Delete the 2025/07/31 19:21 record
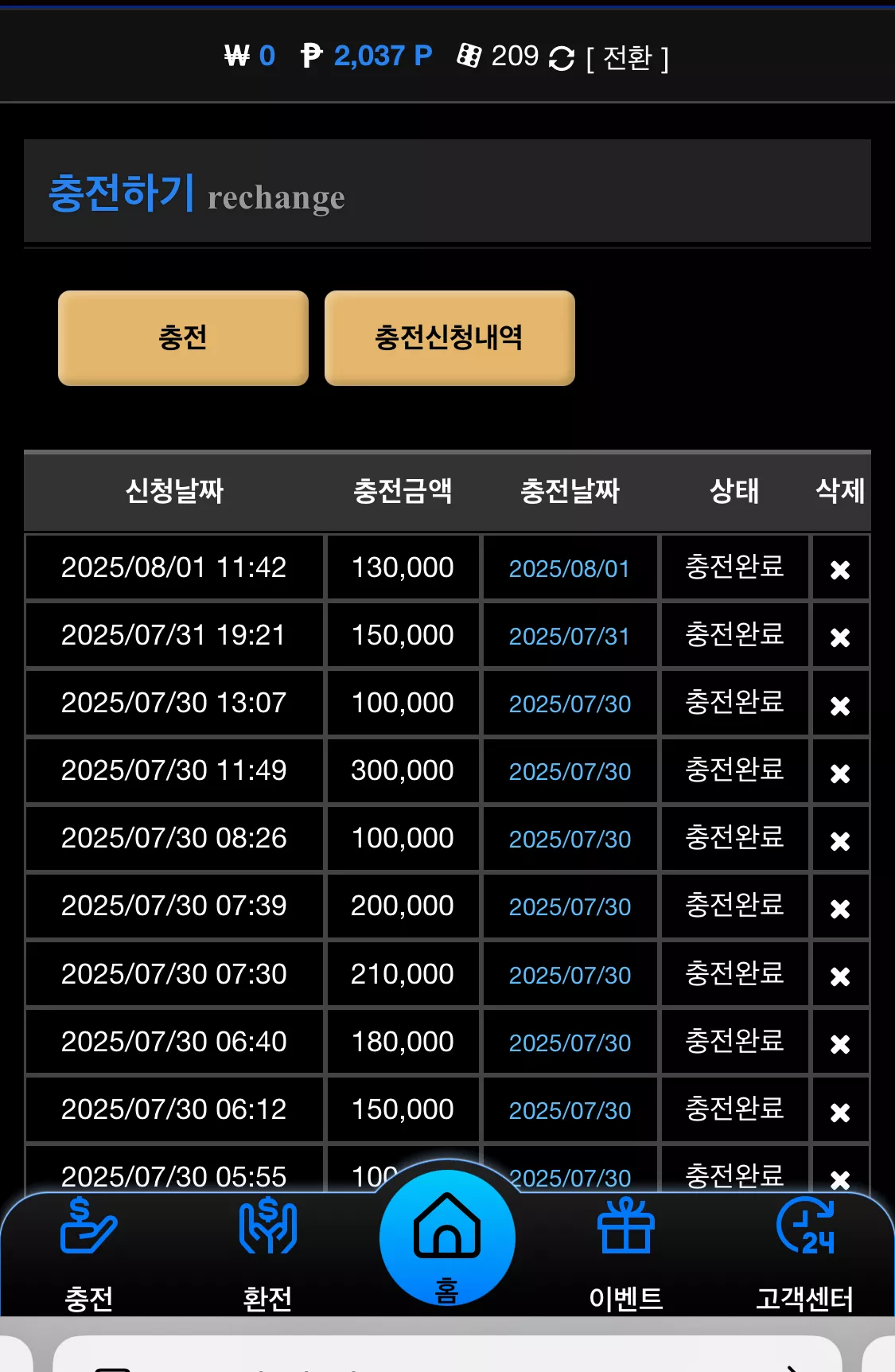The height and width of the screenshot is (1372, 895). 840,637
